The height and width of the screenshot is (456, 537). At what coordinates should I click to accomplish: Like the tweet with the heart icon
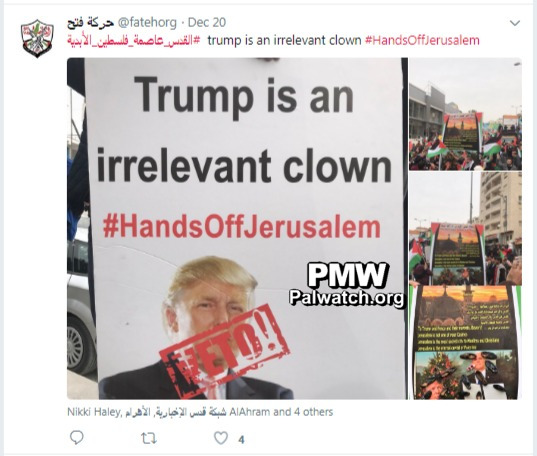pos(221,438)
